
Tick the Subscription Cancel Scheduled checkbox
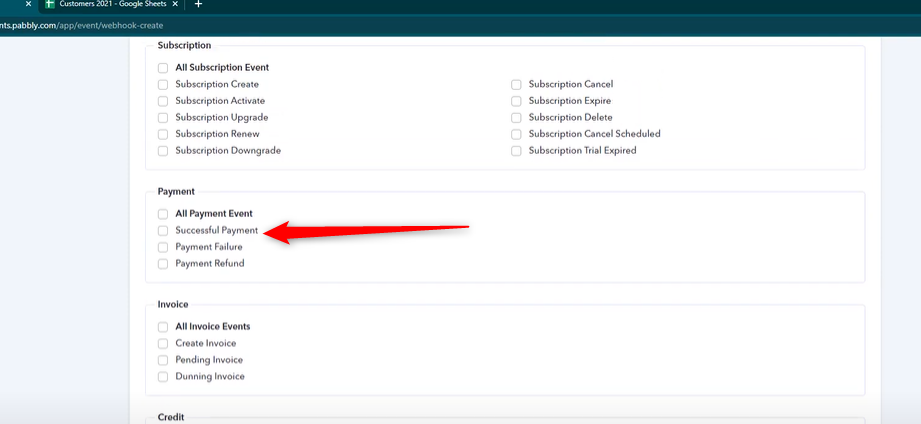pos(516,134)
